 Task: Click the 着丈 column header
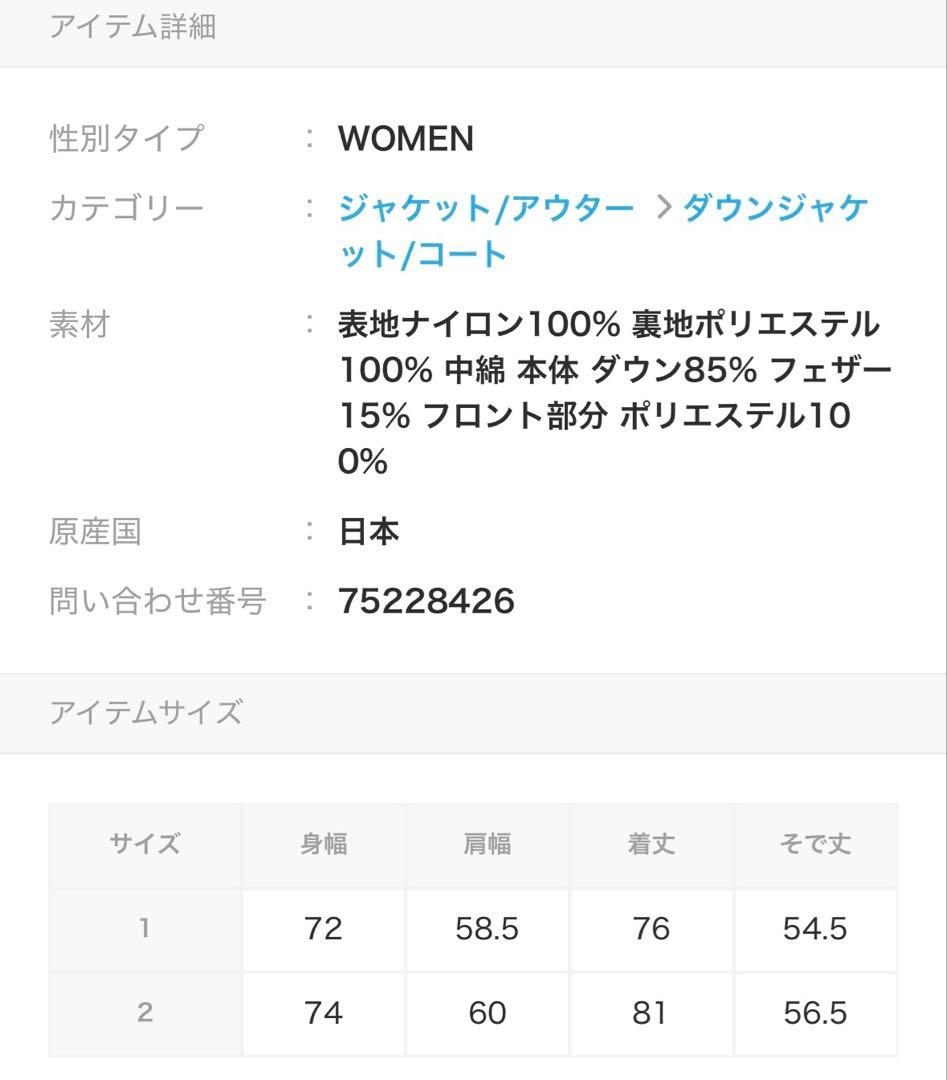(651, 845)
